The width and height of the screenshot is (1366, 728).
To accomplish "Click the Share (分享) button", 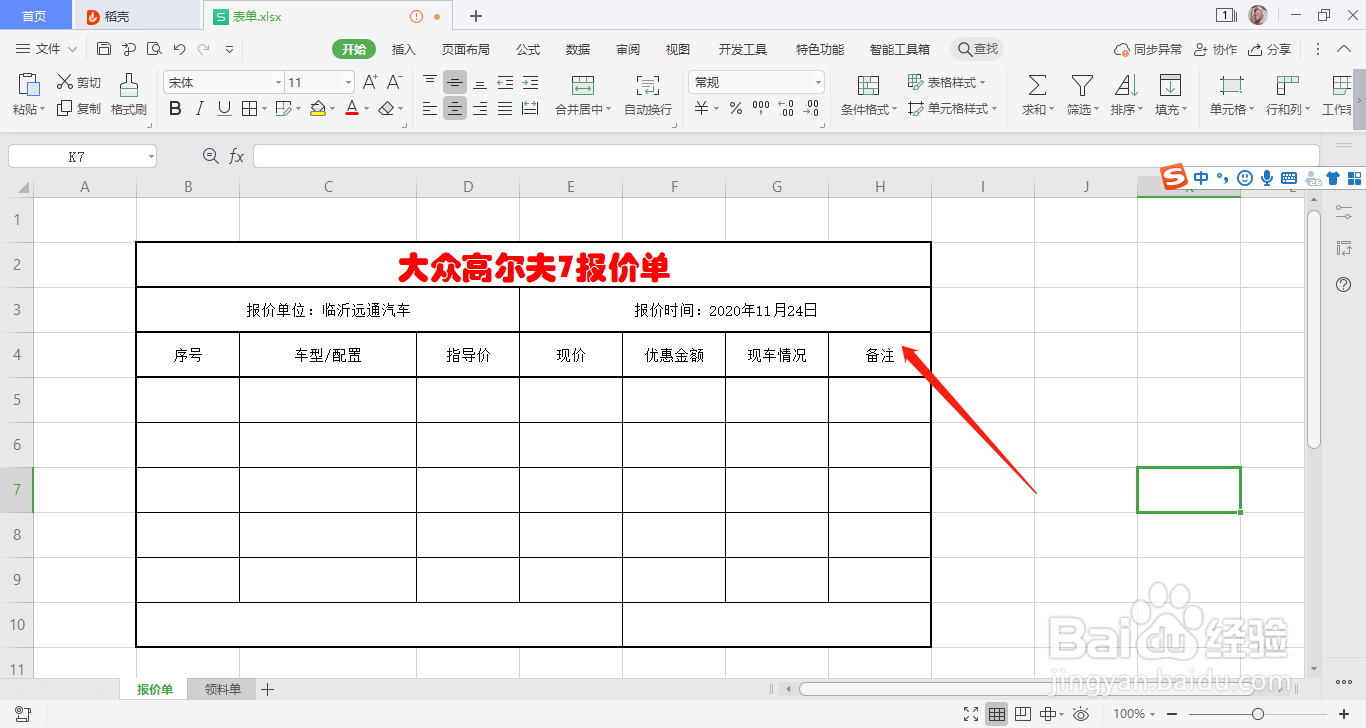I will [1269, 49].
